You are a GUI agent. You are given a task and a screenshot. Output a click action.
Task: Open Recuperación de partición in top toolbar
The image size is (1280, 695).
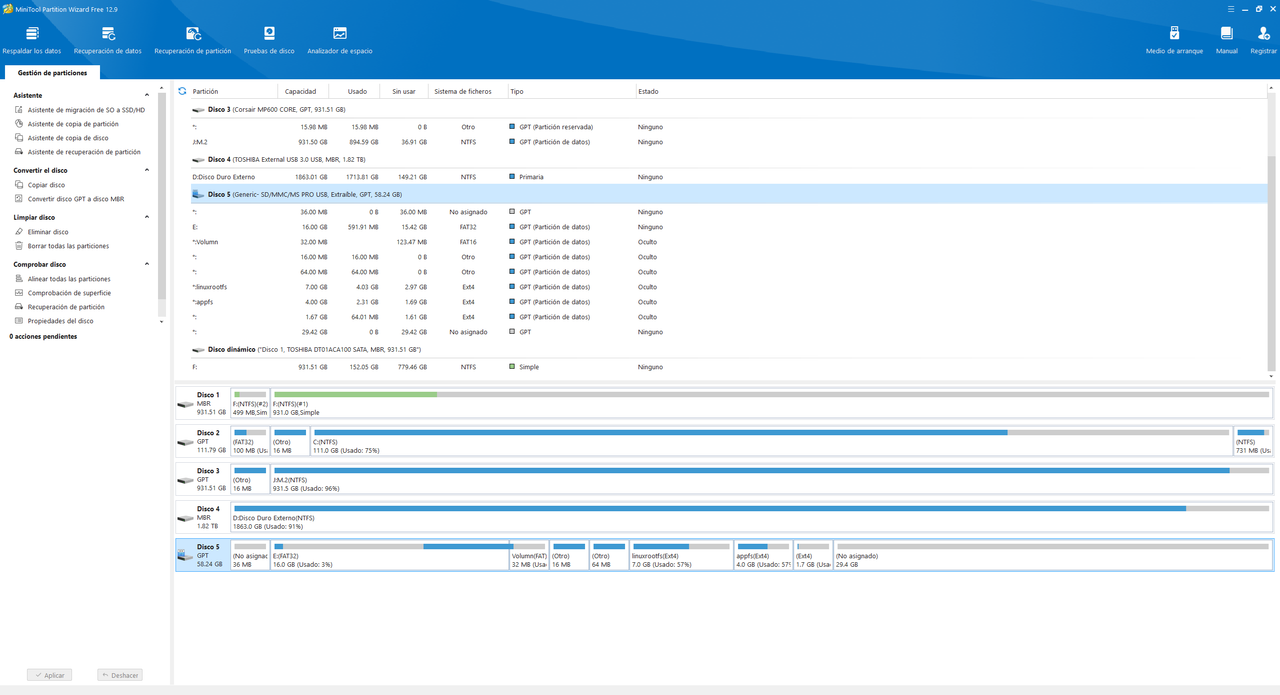point(193,40)
